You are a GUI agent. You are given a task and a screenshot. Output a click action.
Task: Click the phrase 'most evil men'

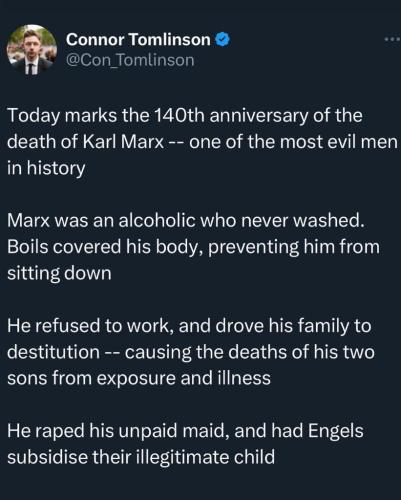(x=339, y=142)
